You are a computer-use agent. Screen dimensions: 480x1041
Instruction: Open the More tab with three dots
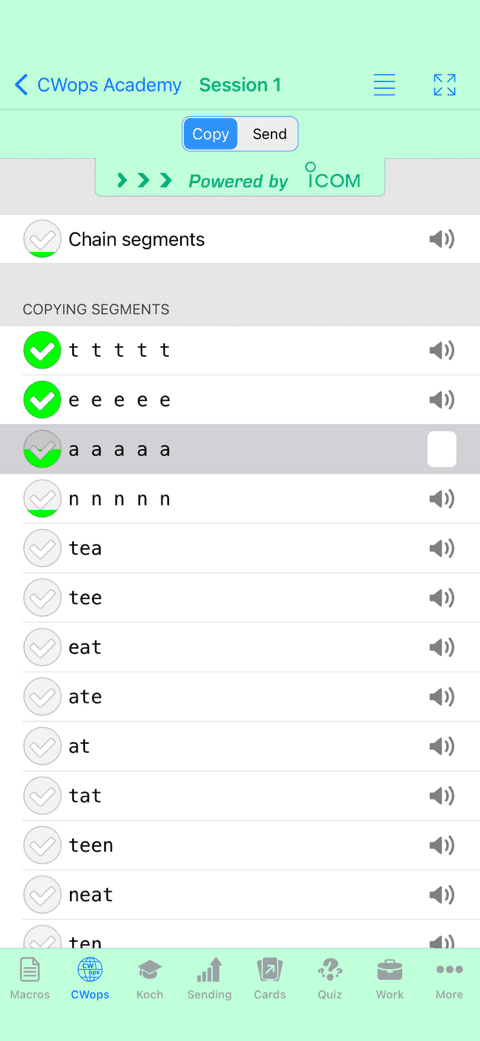(x=449, y=979)
